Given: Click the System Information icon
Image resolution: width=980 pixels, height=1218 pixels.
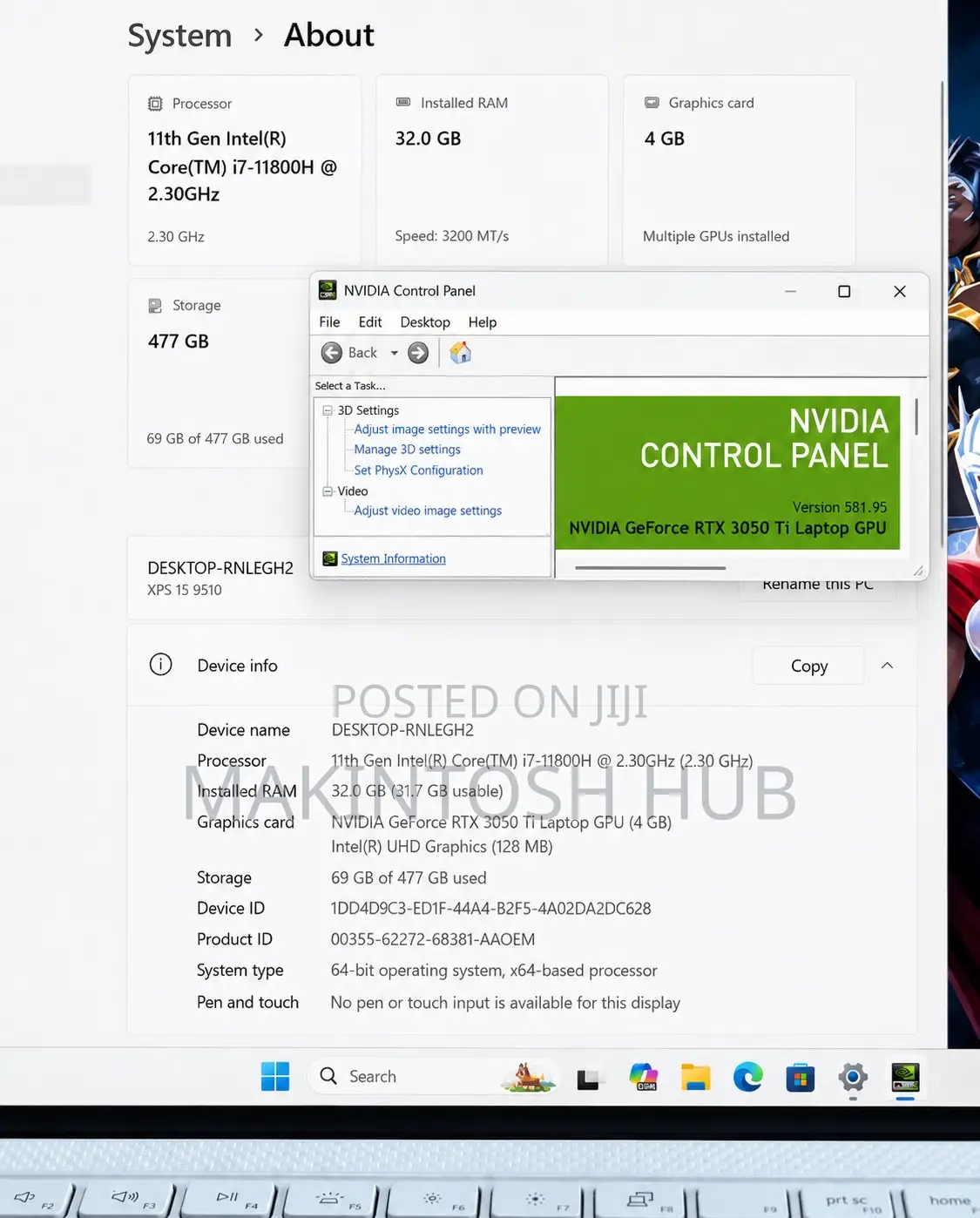Looking at the screenshot, I should pyautogui.click(x=330, y=558).
